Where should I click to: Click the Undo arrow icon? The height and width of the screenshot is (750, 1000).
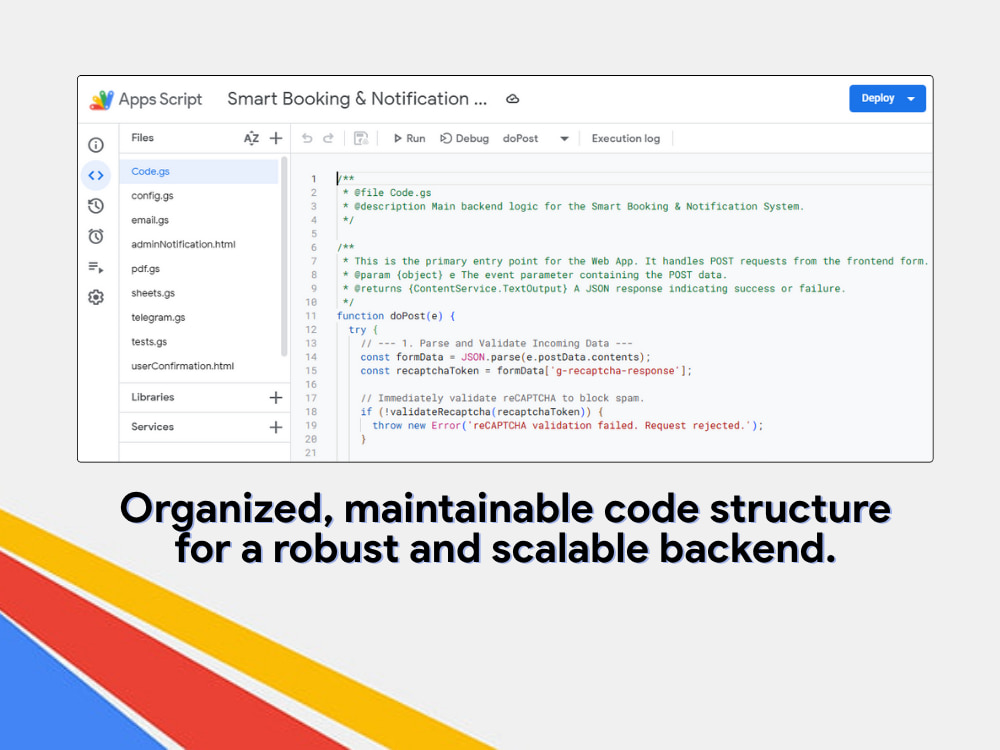(307, 138)
